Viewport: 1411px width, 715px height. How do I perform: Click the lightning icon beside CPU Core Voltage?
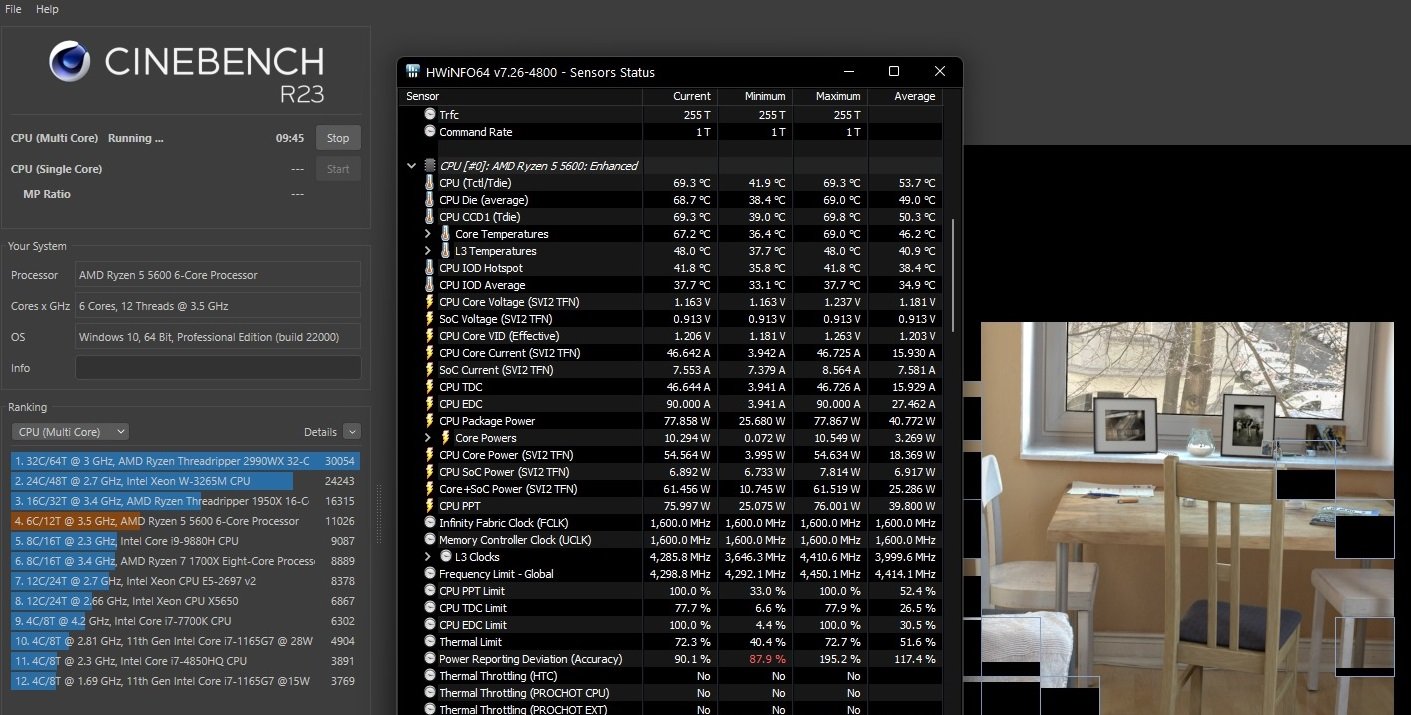[430, 302]
